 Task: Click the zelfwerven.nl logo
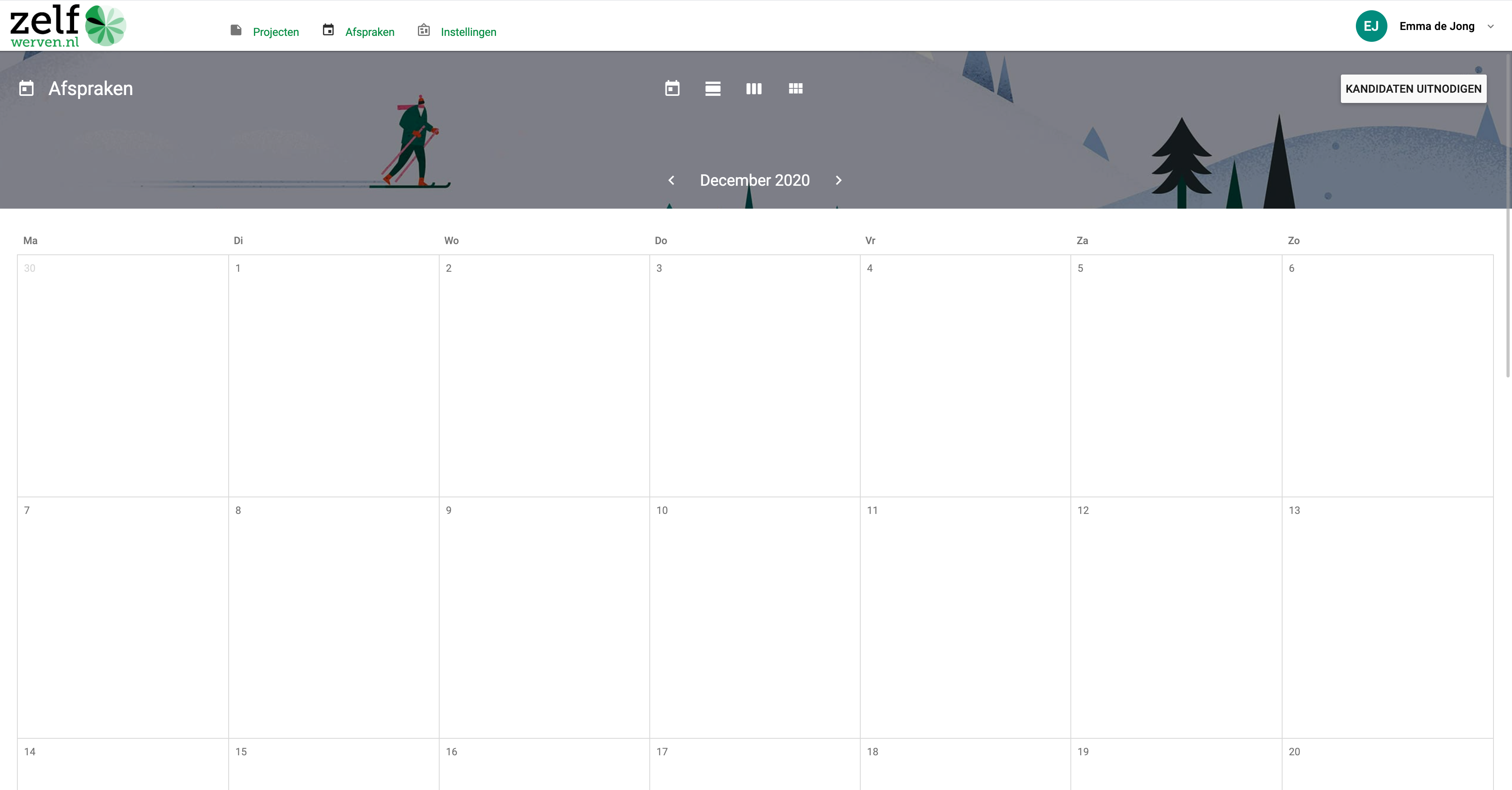pyautogui.click(x=68, y=26)
